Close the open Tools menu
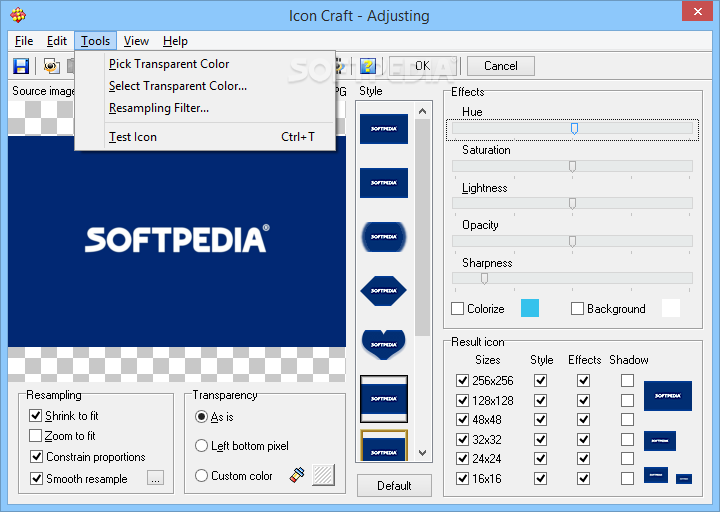The image size is (720, 512). (x=96, y=41)
